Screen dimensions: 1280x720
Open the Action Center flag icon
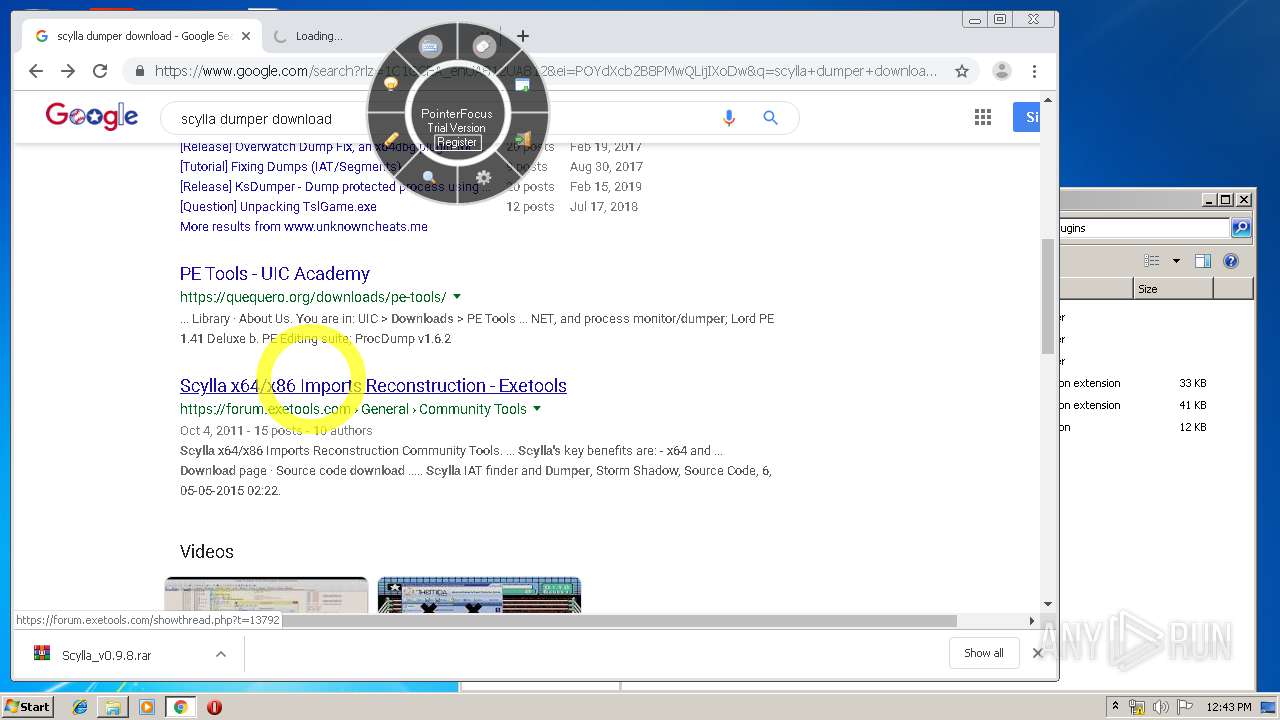1184,707
